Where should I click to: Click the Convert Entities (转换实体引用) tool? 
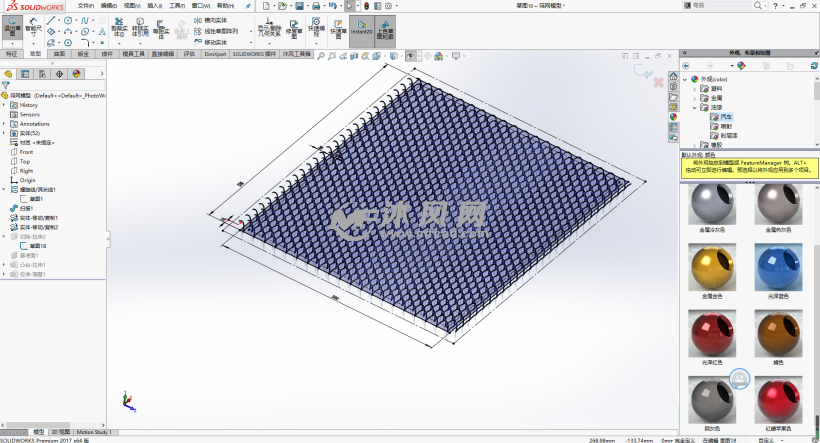point(140,28)
